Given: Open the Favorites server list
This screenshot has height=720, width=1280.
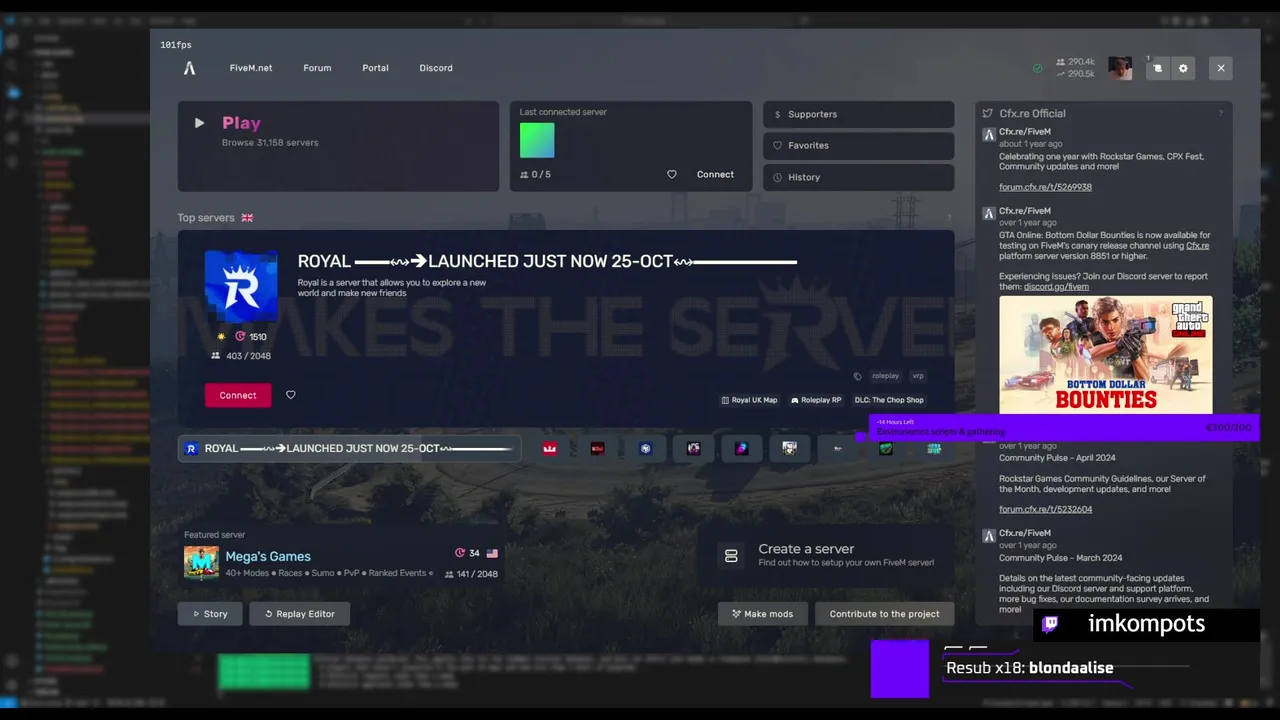Looking at the screenshot, I should click(x=858, y=145).
